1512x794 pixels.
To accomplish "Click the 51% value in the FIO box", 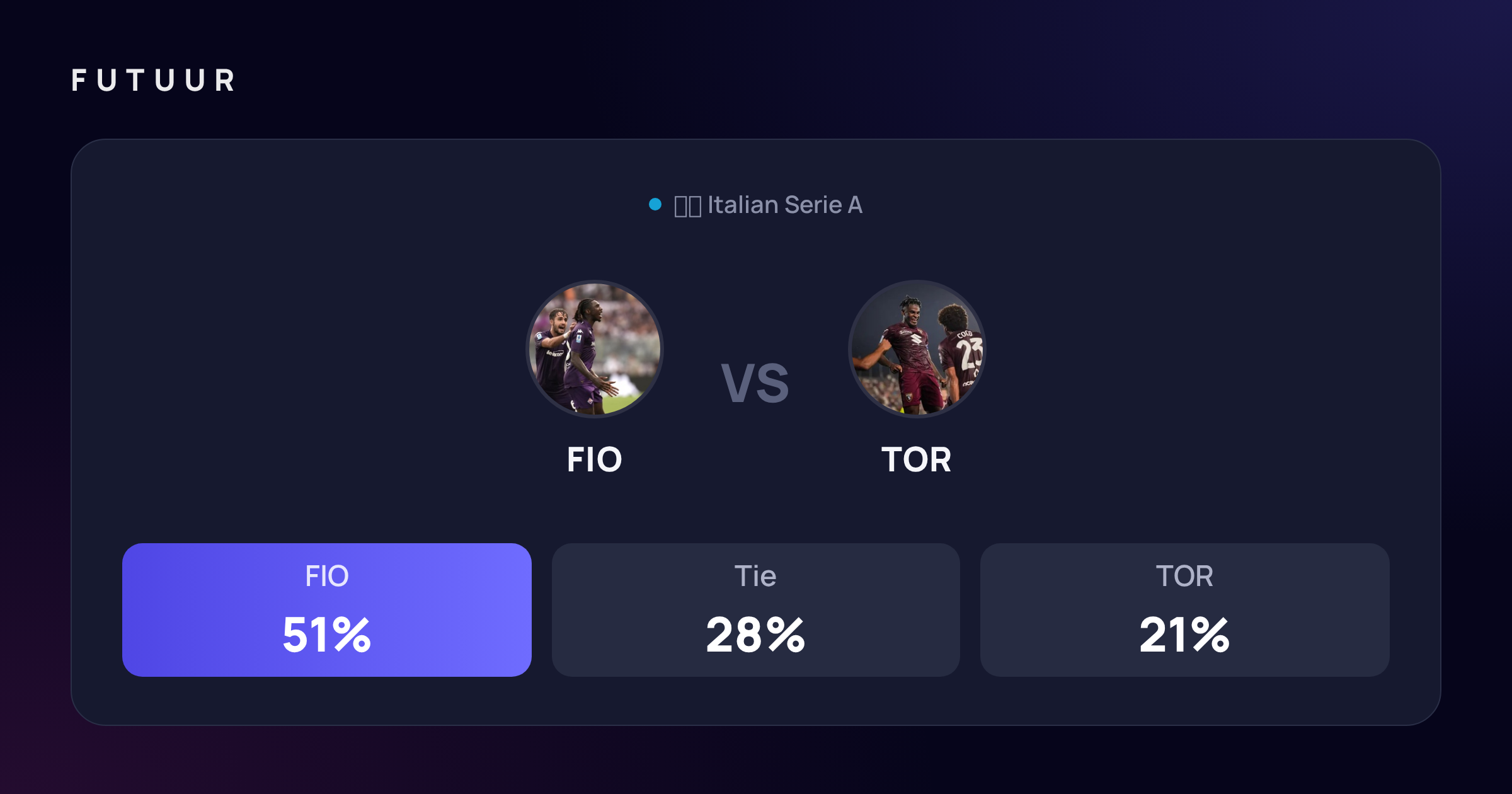I will click(326, 635).
